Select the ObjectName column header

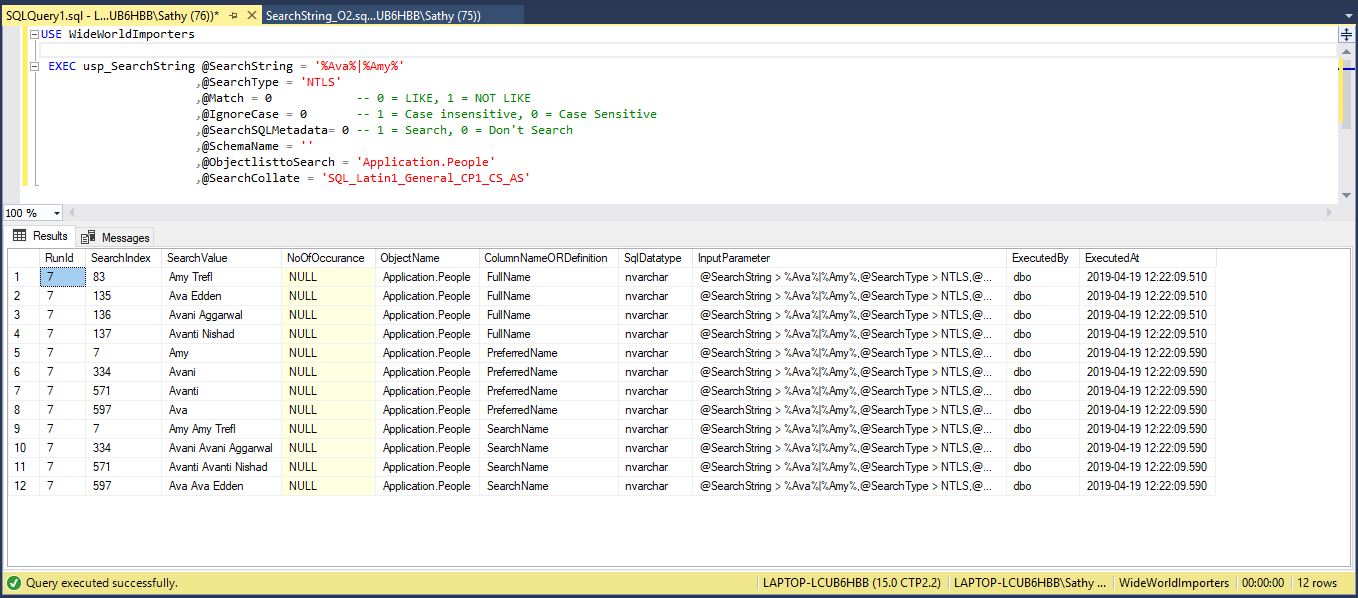pyautogui.click(x=427, y=258)
